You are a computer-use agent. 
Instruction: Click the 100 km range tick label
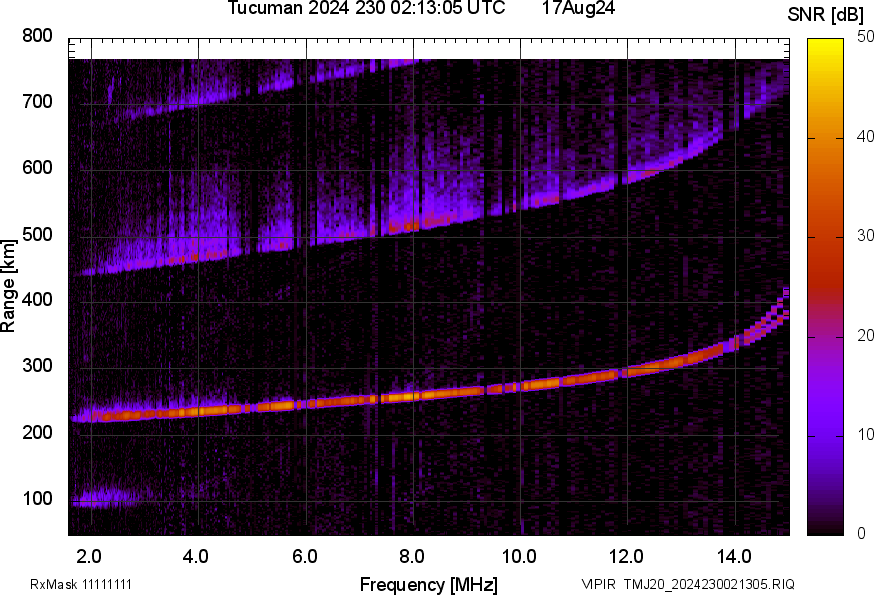[37, 499]
